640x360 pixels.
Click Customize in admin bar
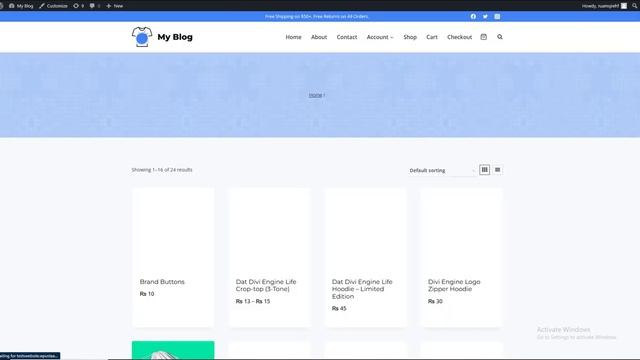(x=53, y=6)
